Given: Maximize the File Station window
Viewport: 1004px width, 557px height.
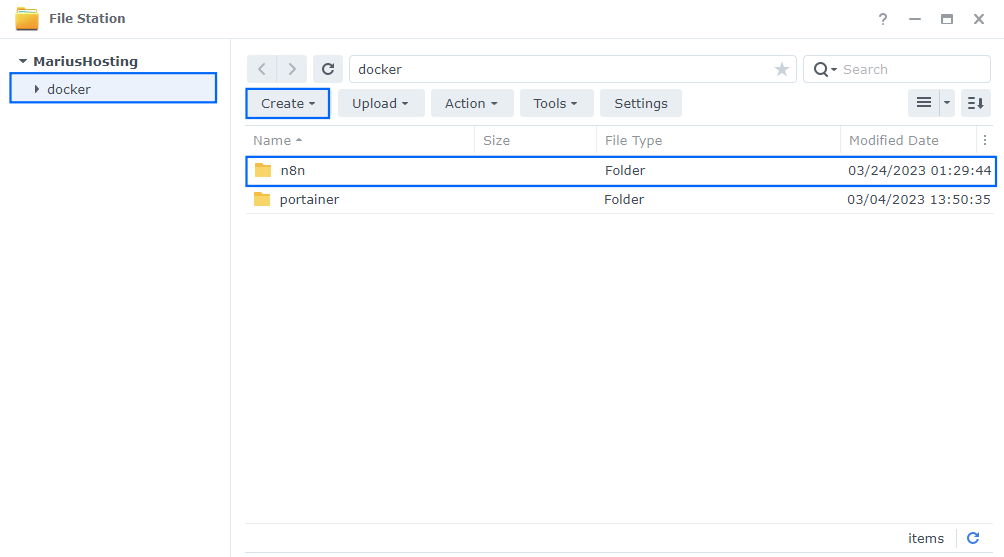Looking at the screenshot, I should point(947,19).
